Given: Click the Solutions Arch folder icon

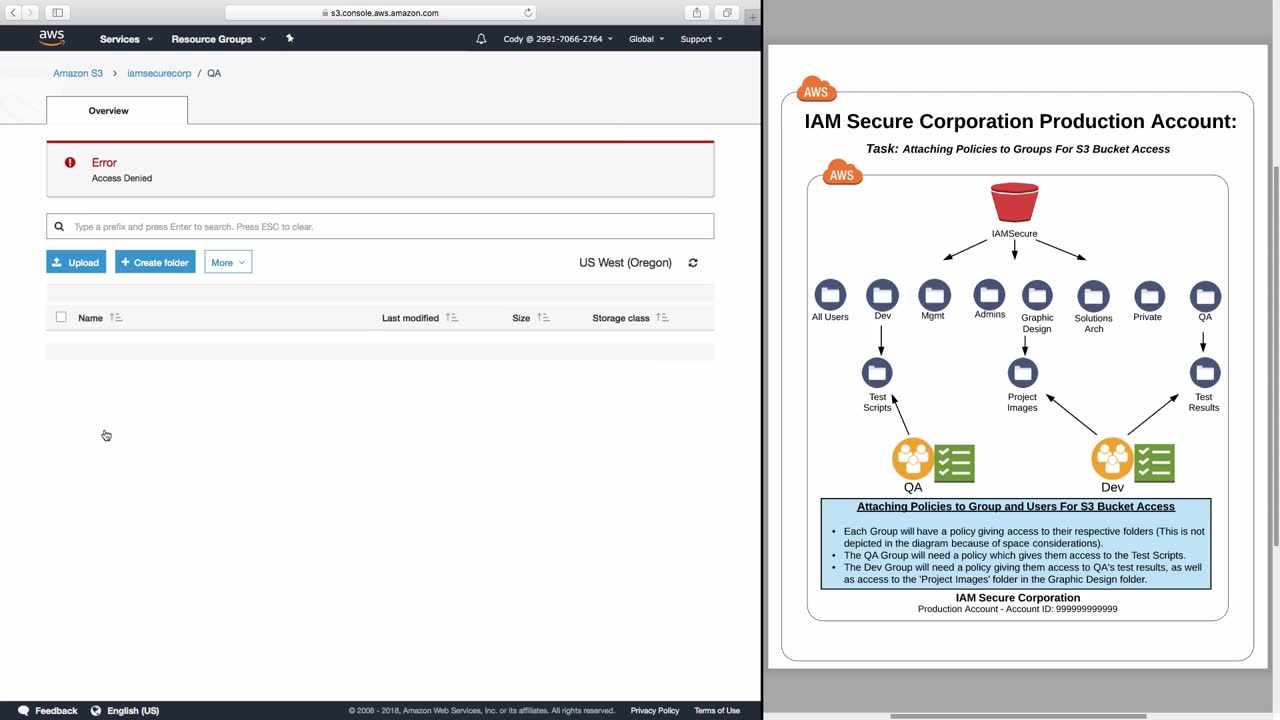Looking at the screenshot, I should (1093, 296).
